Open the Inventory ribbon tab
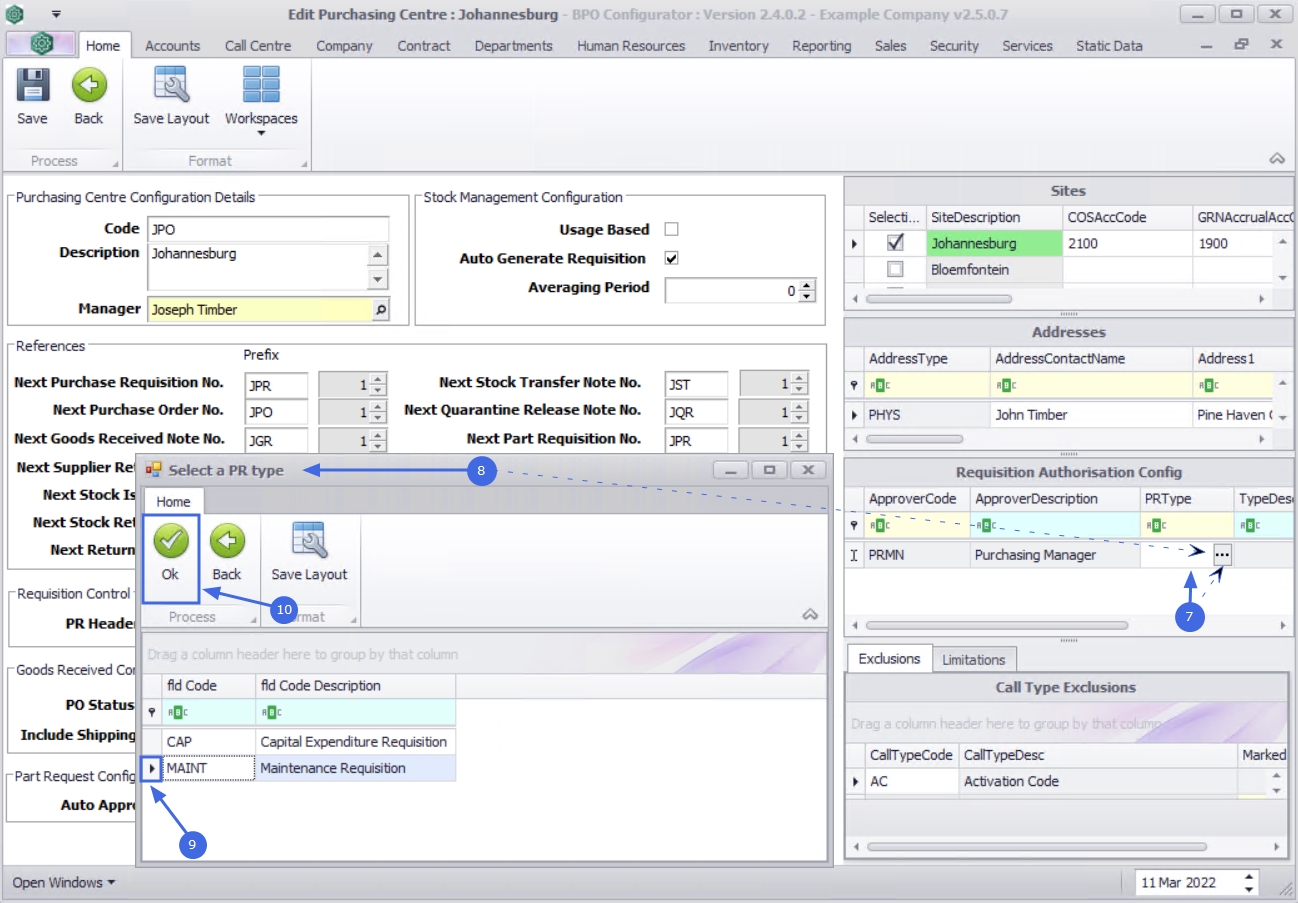This screenshot has width=1298, height=903. click(x=738, y=46)
